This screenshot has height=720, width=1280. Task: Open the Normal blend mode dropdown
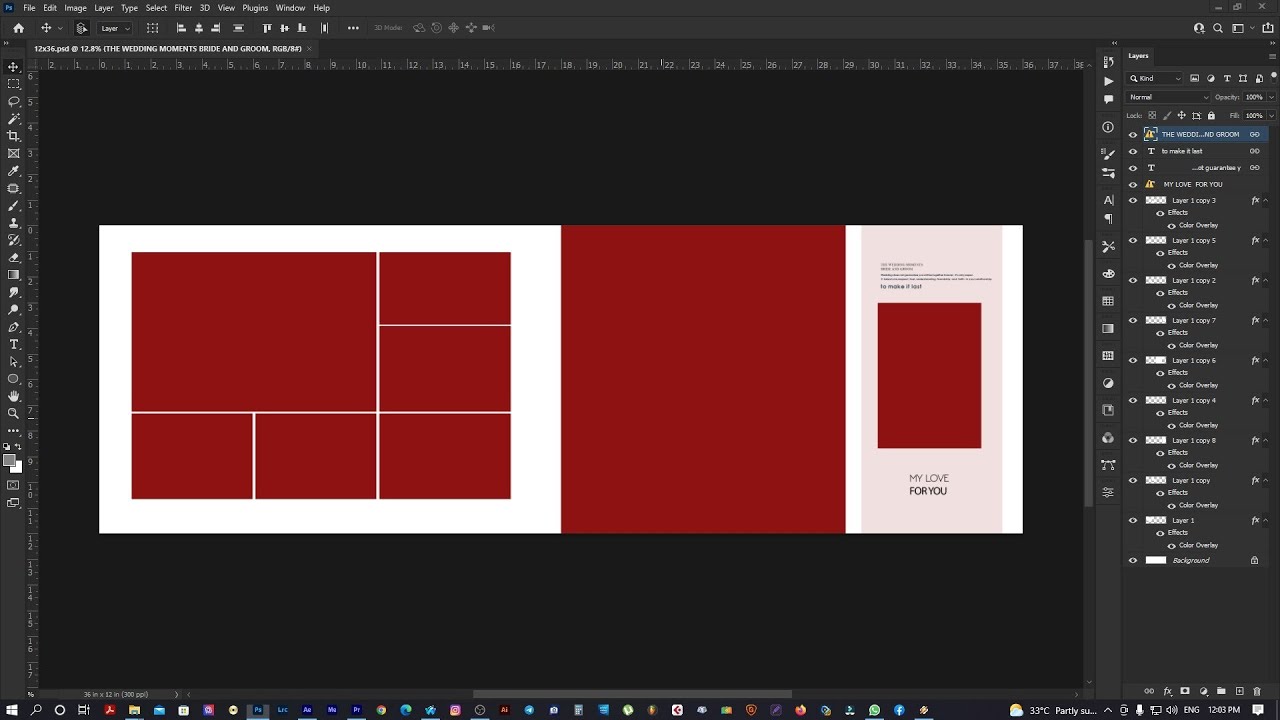(1168, 97)
